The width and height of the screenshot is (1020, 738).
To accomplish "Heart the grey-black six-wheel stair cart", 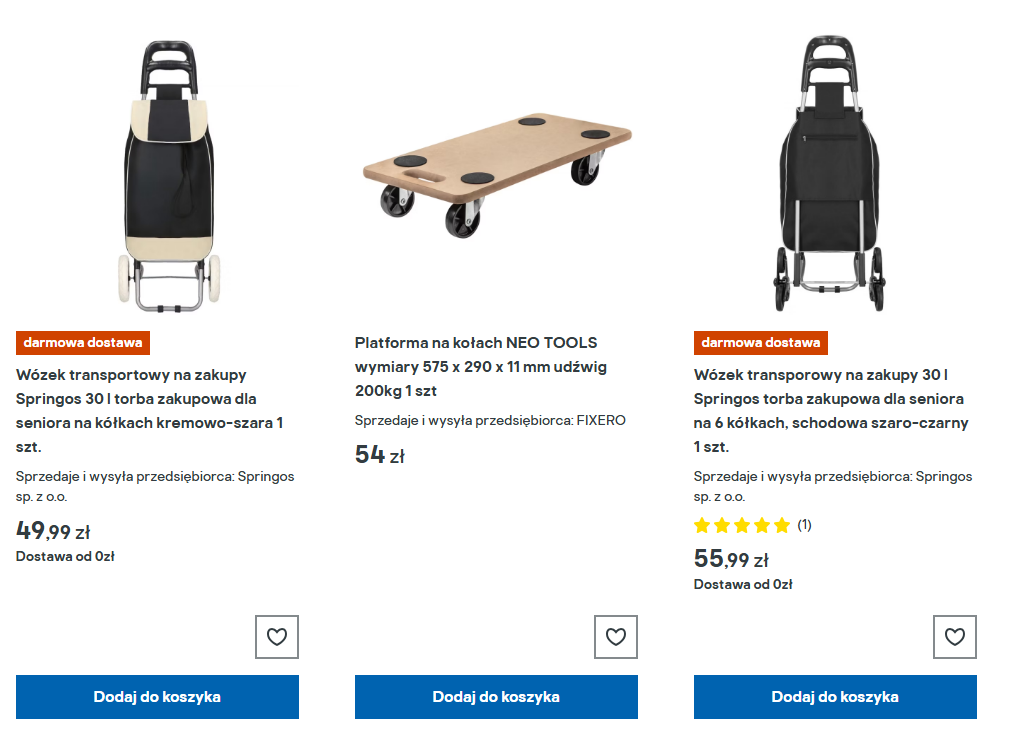I will tap(955, 637).
